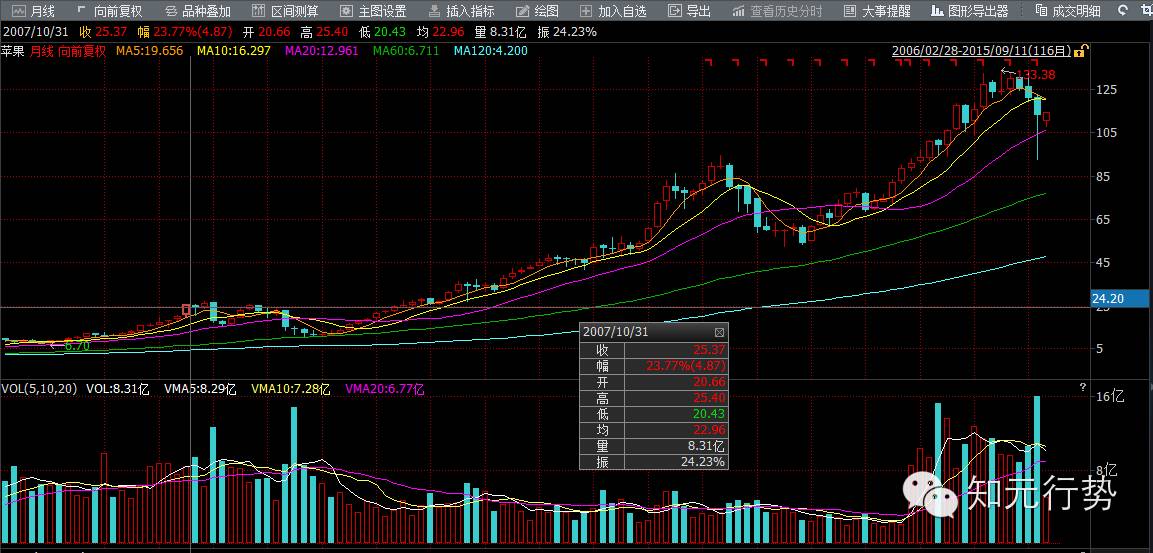Viewport: 1153px width, 553px height.
Task: Click the 125 price axis label
Action: 1107,90
